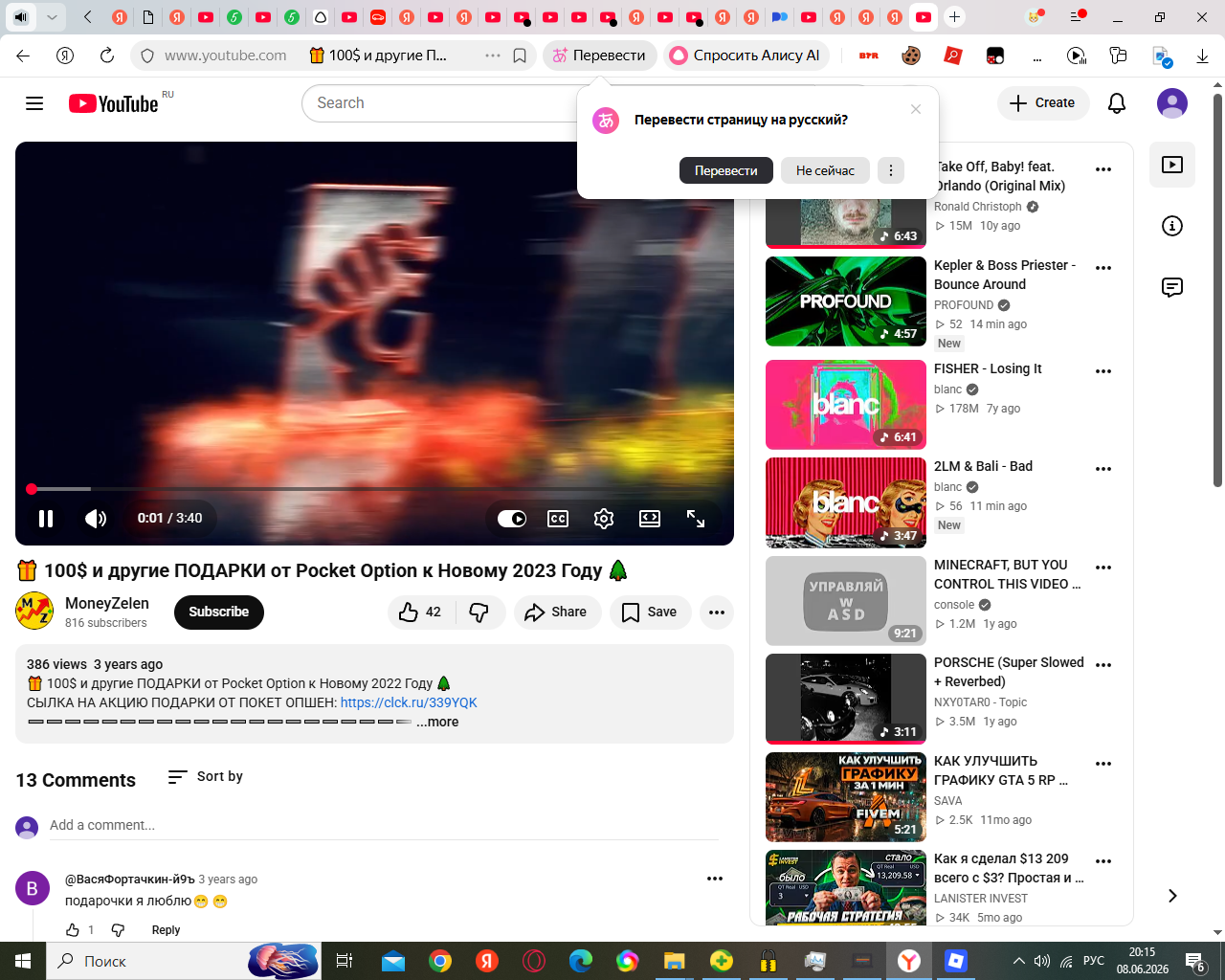Open the cat profile icon in the tab bar
The height and width of the screenshot is (980, 1225).
pyautogui.click(x=1035, y=17)
